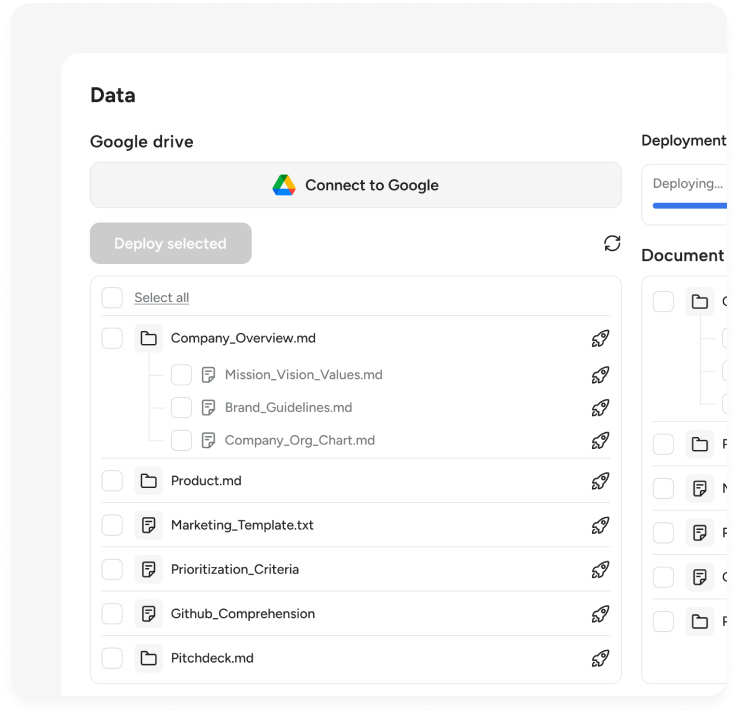Collapse the Company_Overview.md folder
738x715 pixels.
coord(149,338)
